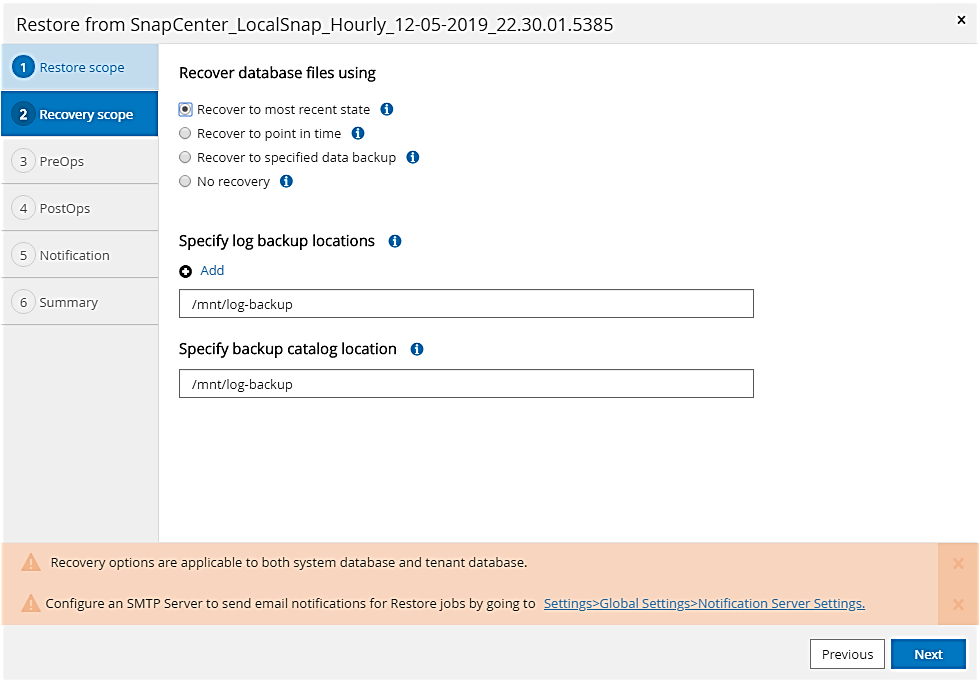Click info icon for Recover to specified data backup
The image size is (980, 683).
click(413, 157)
